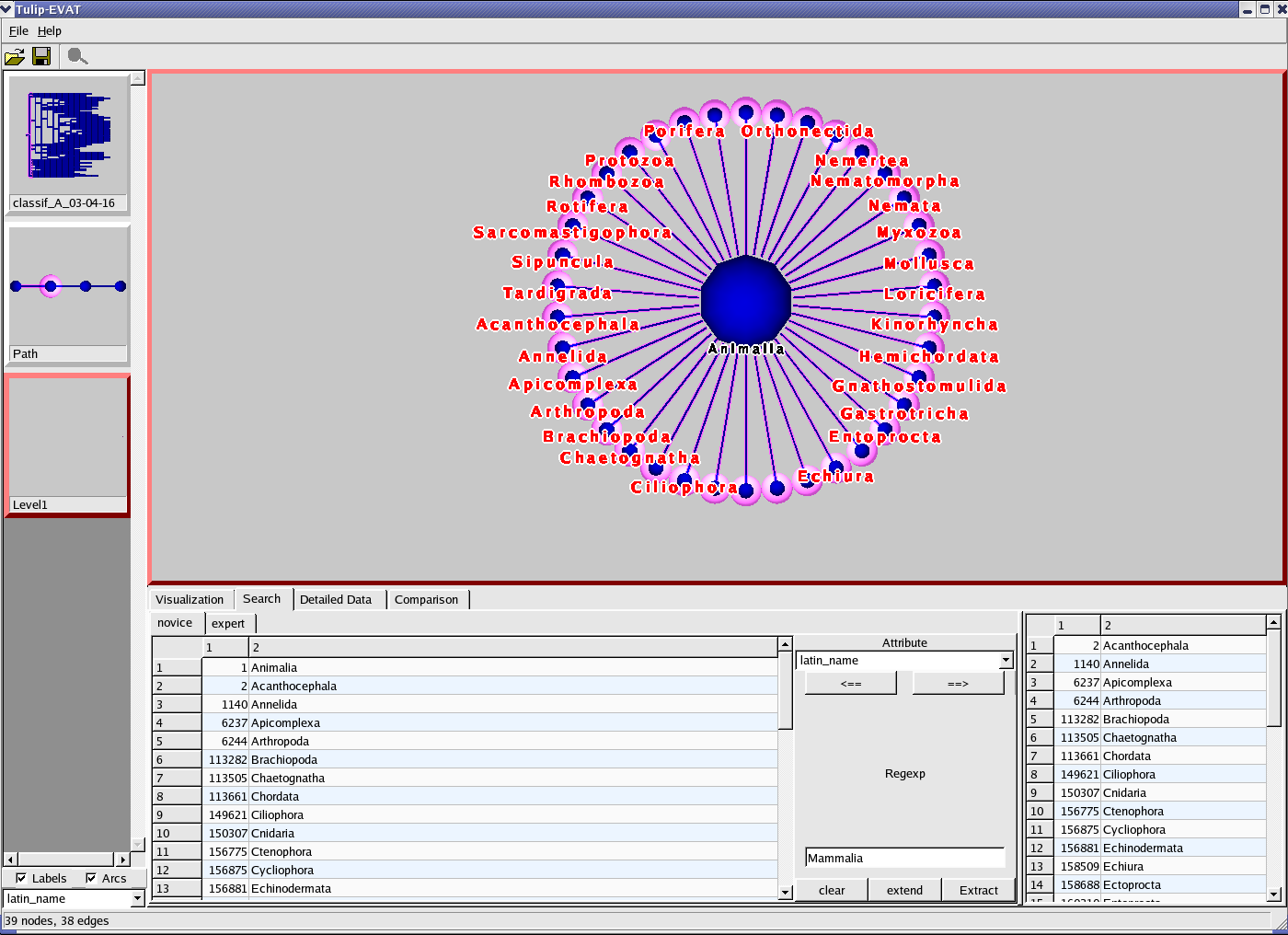
Task: Click the Regexp field containing Mammalia
Action: pyautogui.click(x=904, y=859)
